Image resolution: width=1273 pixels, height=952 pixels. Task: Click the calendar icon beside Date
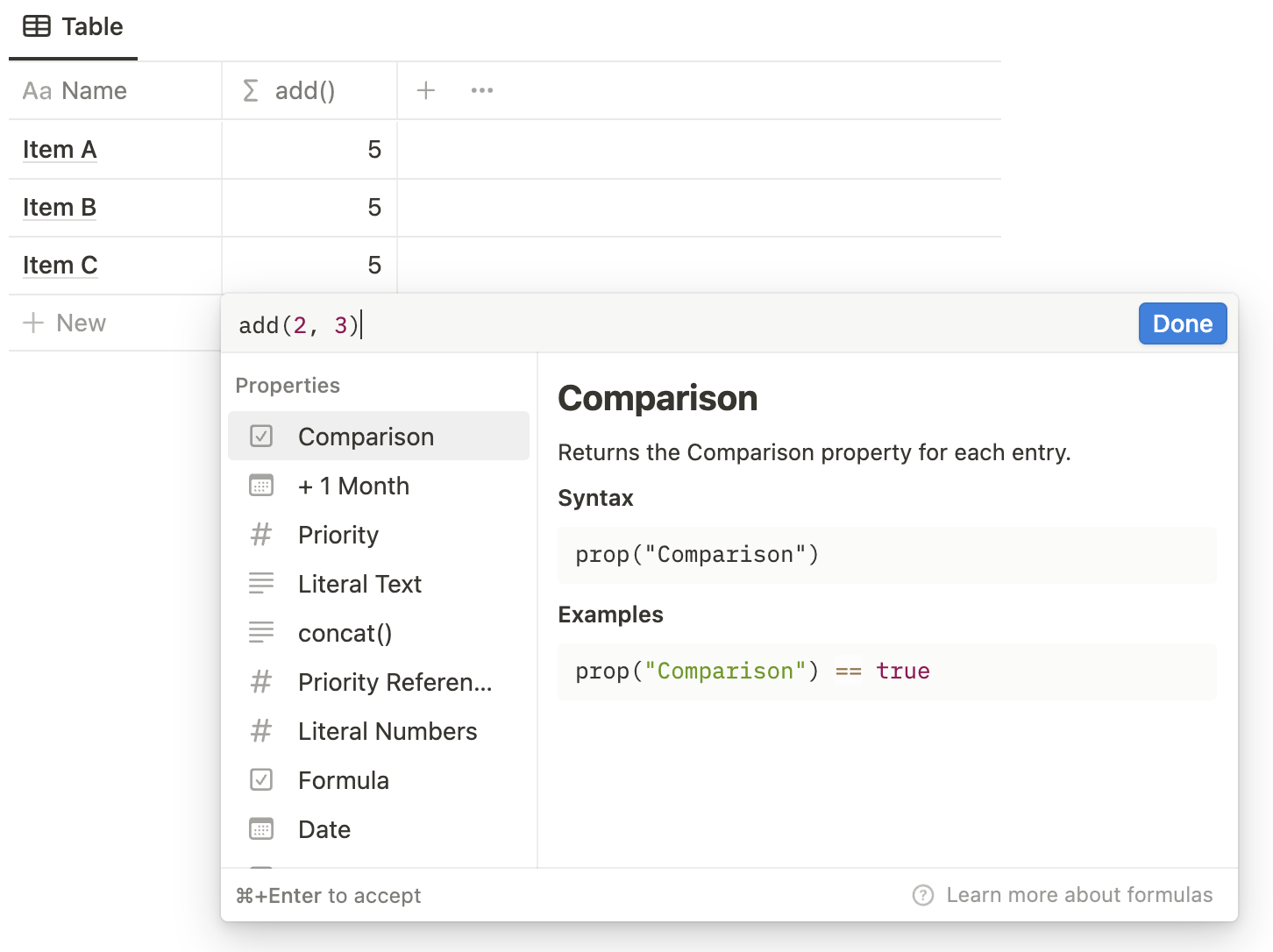tap(261, 828)
